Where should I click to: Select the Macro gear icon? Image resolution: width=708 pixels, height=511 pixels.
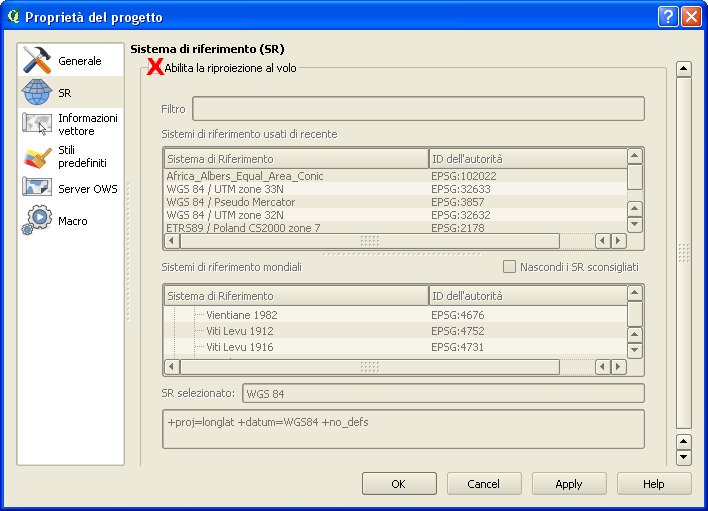[37, 220]
